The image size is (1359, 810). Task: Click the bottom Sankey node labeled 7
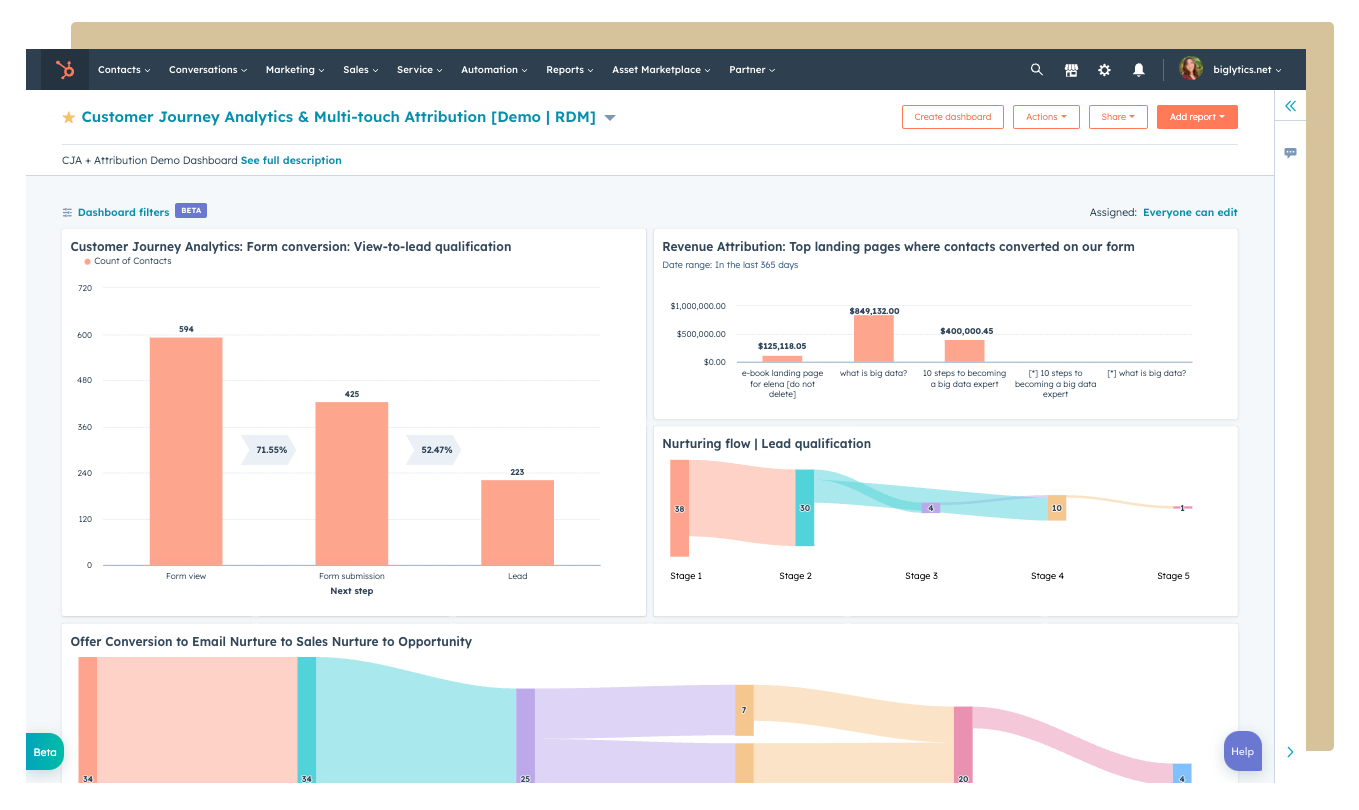click(744, 710)
